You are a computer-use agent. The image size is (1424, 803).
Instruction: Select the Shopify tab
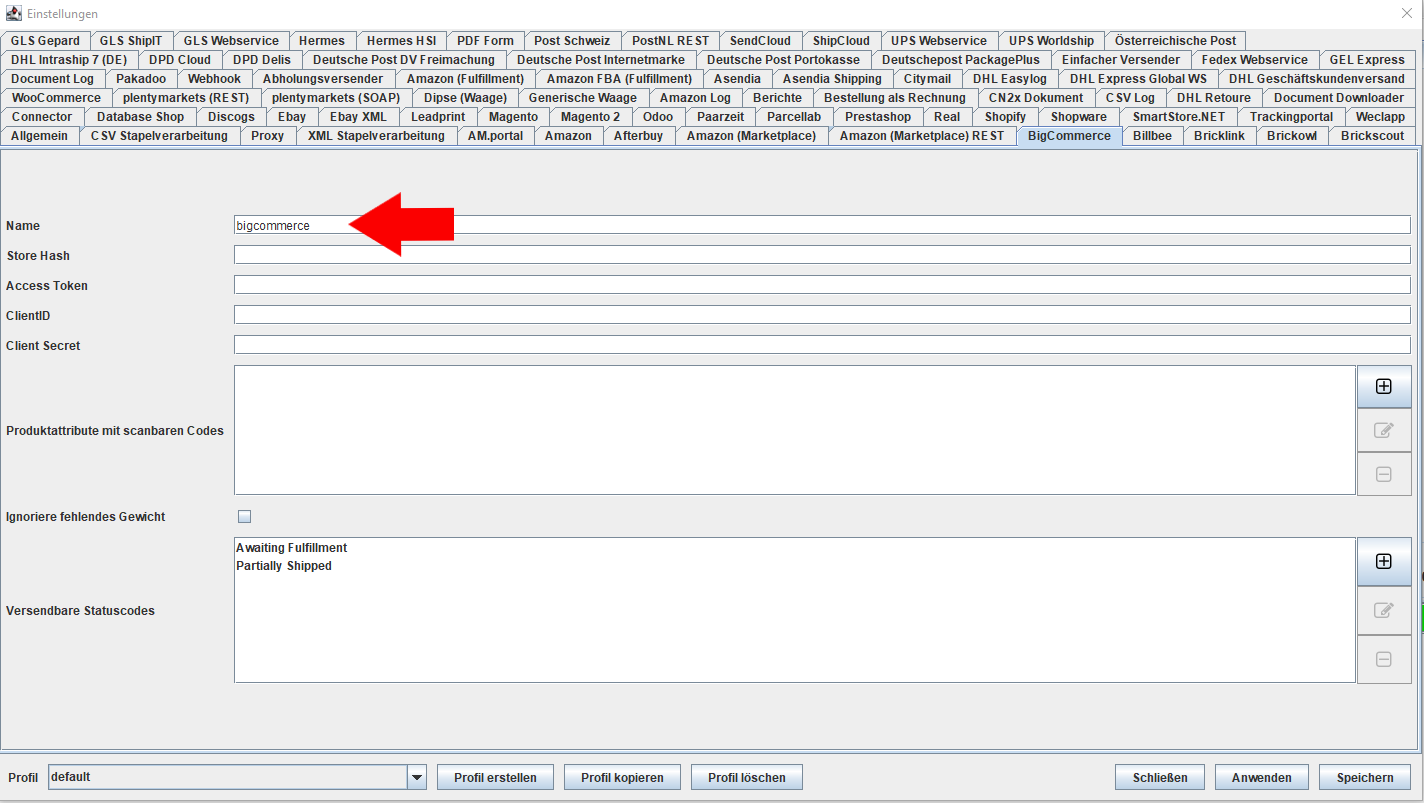pyautogui.click(x=1005, y=117)
